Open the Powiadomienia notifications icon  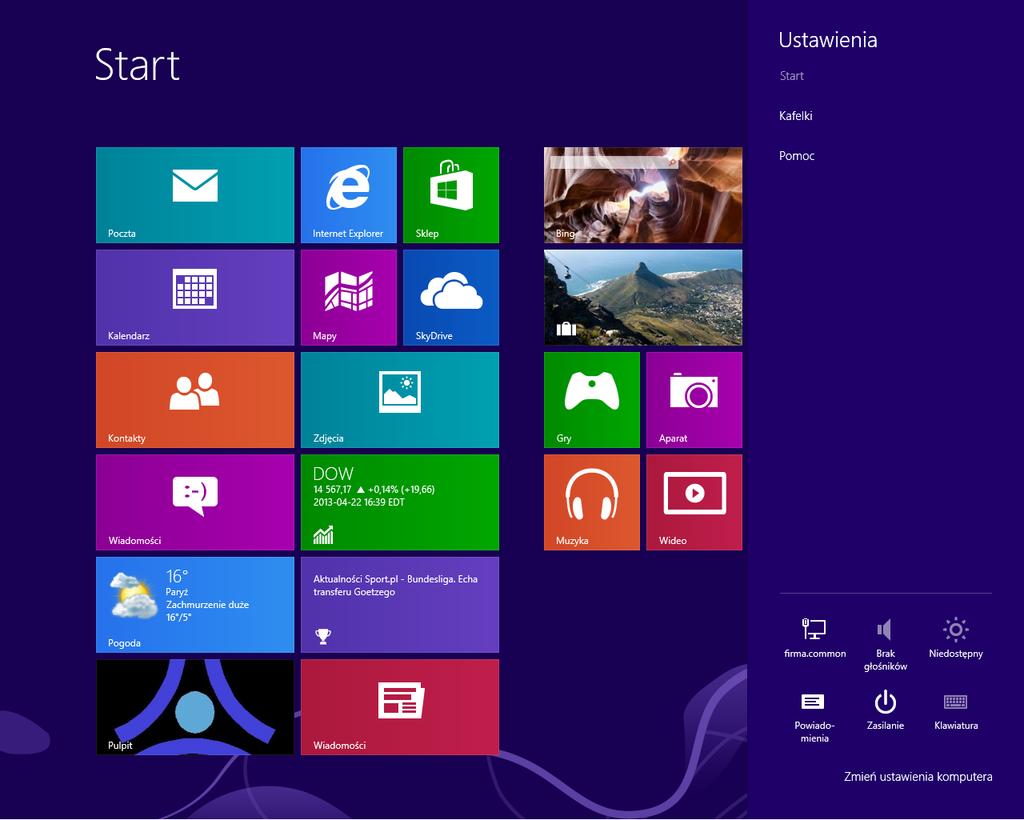814,717
